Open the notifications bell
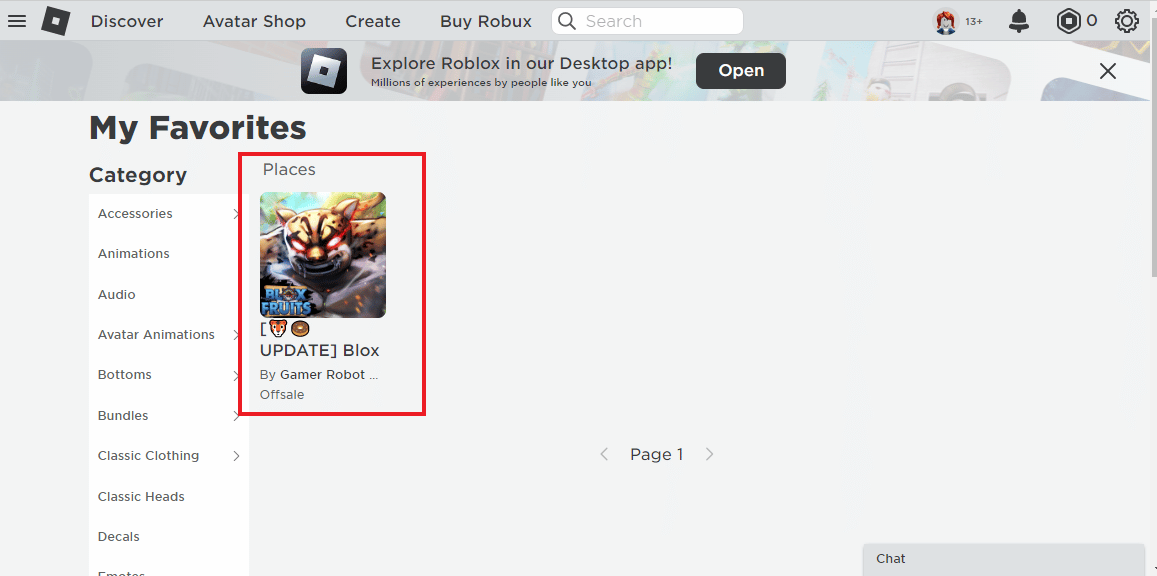 pyautogui.click(x=1019, y=21)
